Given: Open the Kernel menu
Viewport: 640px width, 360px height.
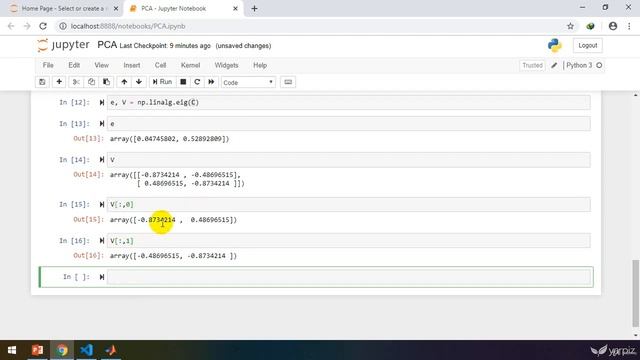Looking at the screenshot, I should tap(191, 65).
